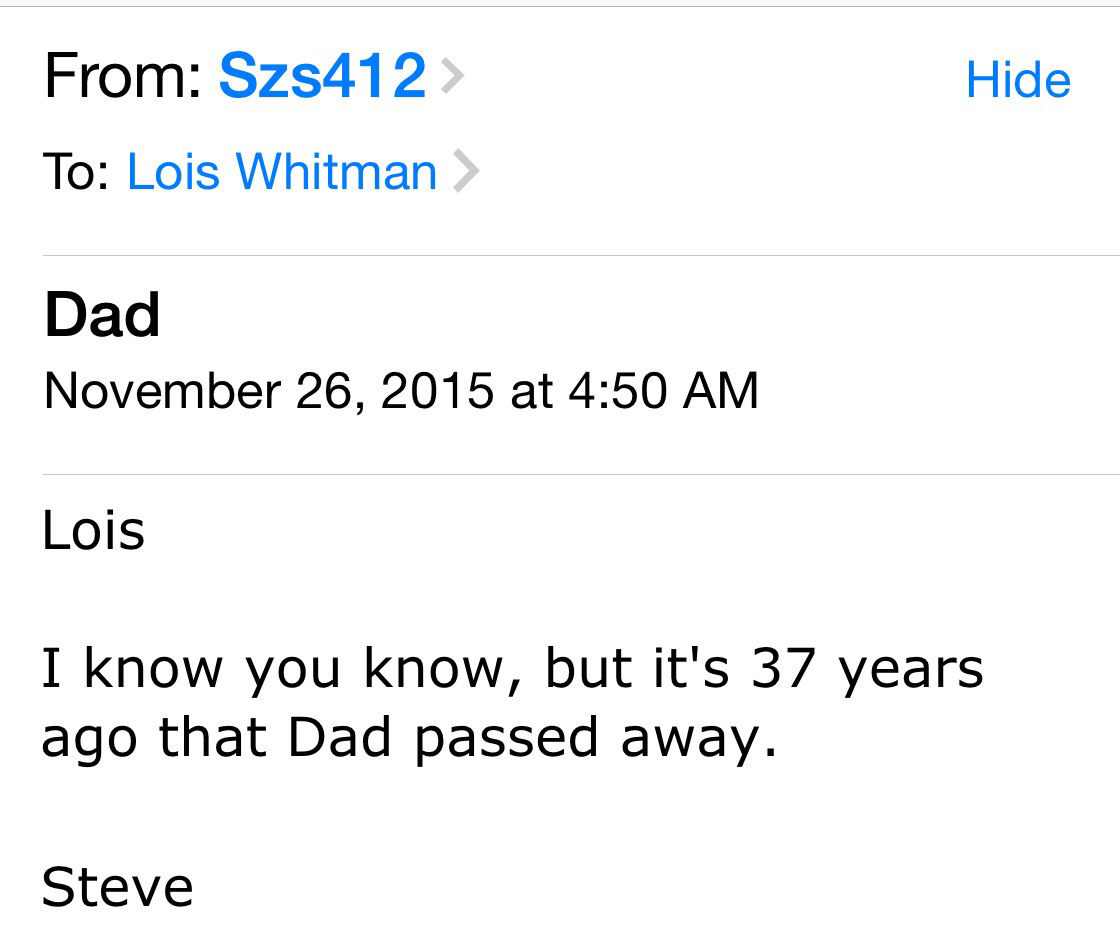Image resolution: width=1120 pixels, height=929 pixels.
Task: Tap the chevron next to Szs412
Action: coord(453,76)
